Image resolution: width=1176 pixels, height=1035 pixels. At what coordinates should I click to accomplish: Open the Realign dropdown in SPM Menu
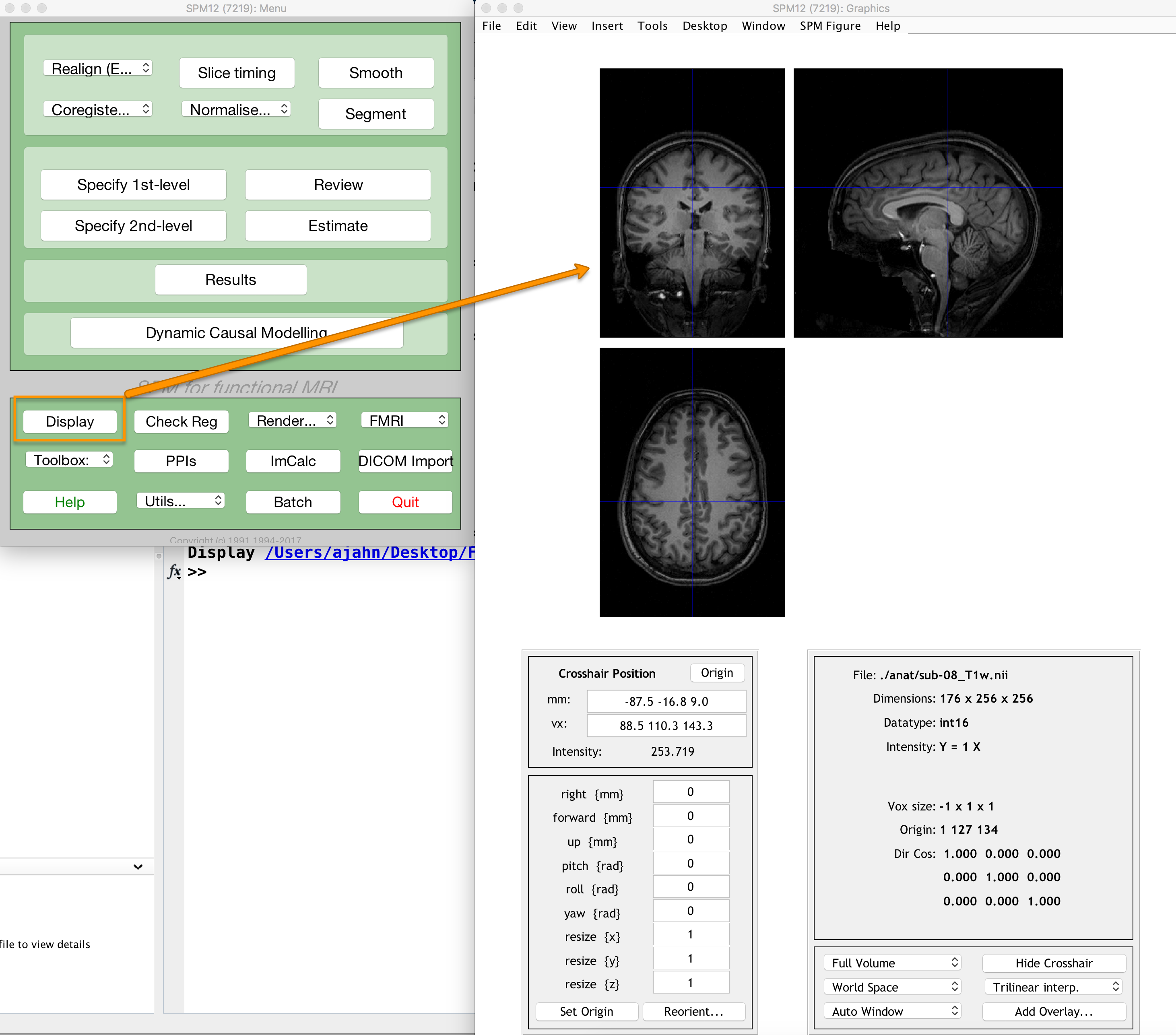click(x=97, y=68)
